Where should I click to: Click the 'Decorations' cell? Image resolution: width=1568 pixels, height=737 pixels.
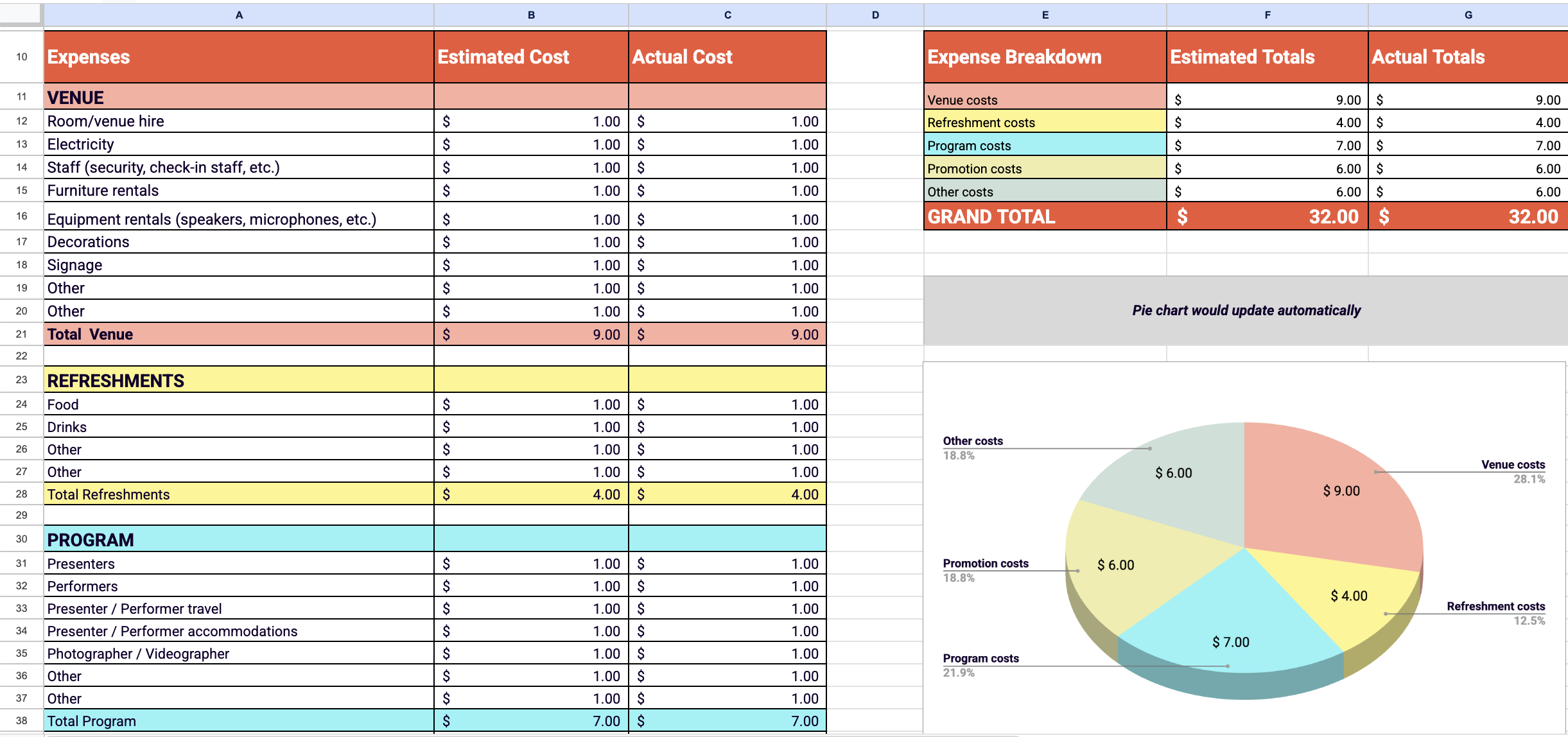point(239,242)
